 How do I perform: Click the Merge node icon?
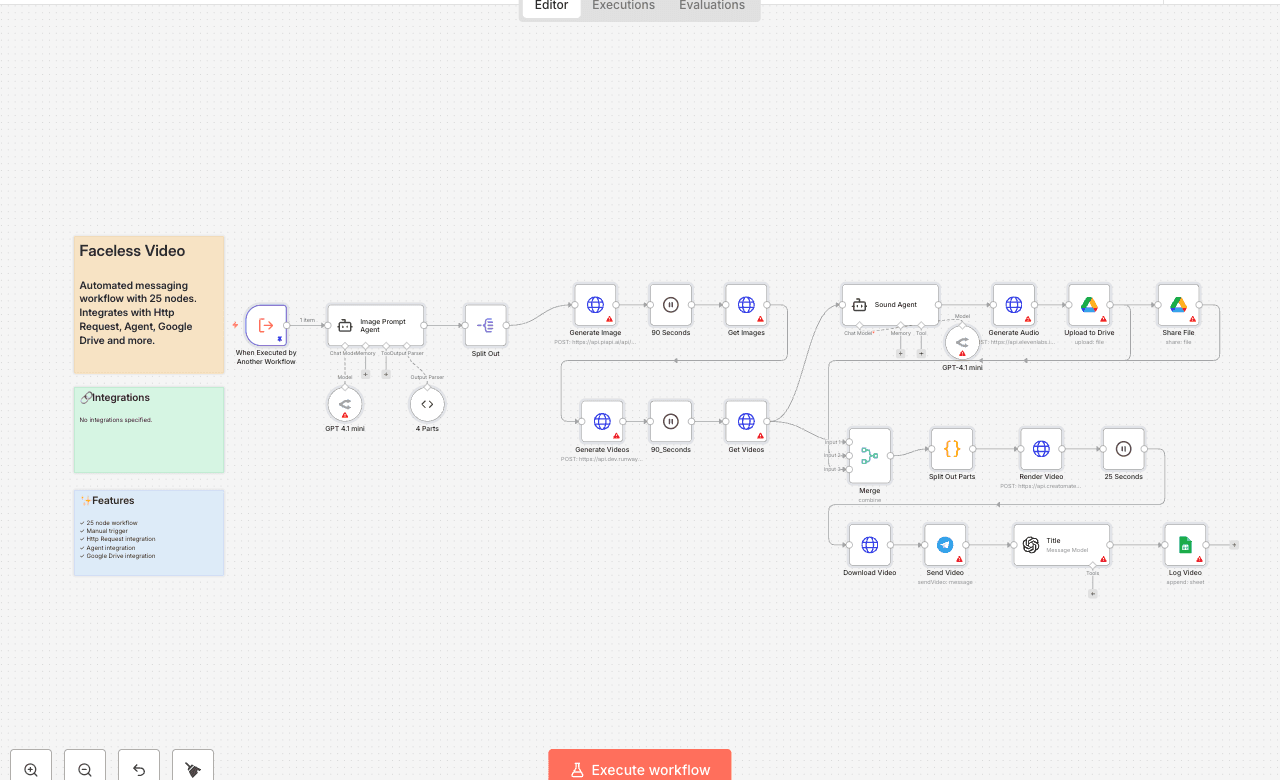click(x=869, y=456)
